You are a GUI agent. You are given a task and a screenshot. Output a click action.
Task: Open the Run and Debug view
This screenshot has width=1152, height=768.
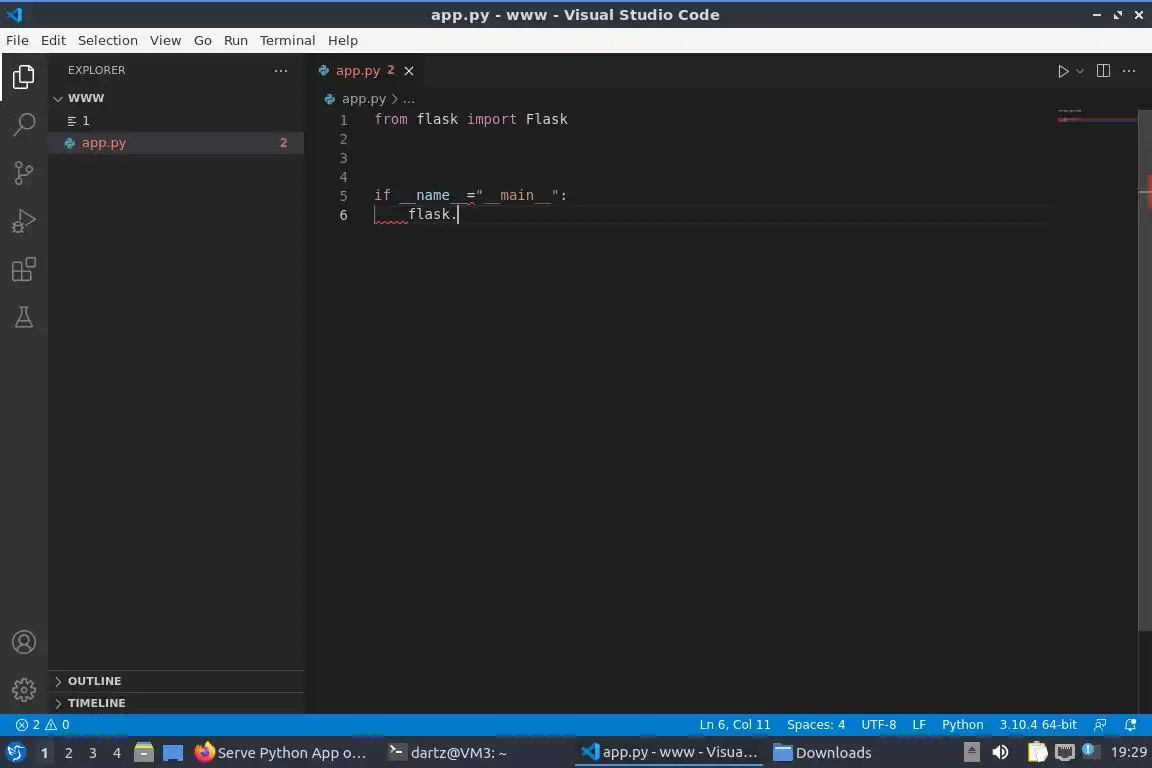[24, 220]
